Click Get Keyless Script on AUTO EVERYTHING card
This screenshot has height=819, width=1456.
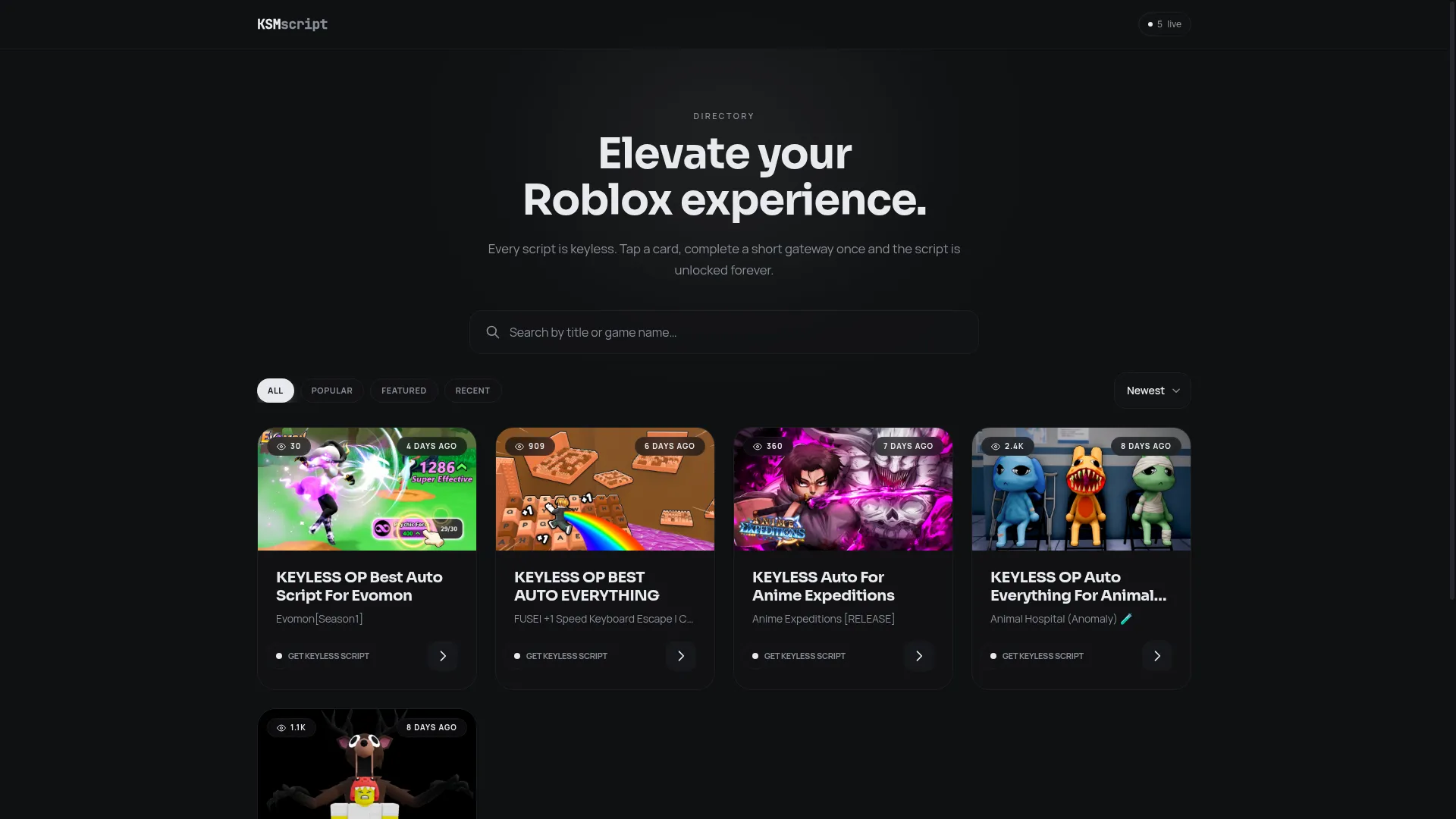point(561,656)
